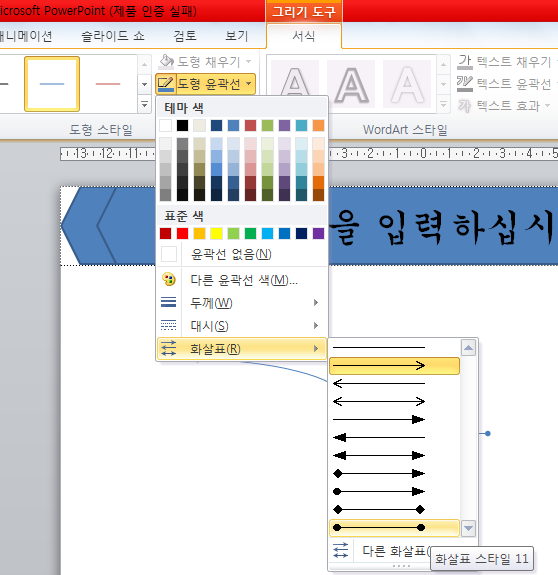The height and width of the screenshot is (575, 558).
Task: Open the 두께(W) menu item
Action: [x=242, y=303]
